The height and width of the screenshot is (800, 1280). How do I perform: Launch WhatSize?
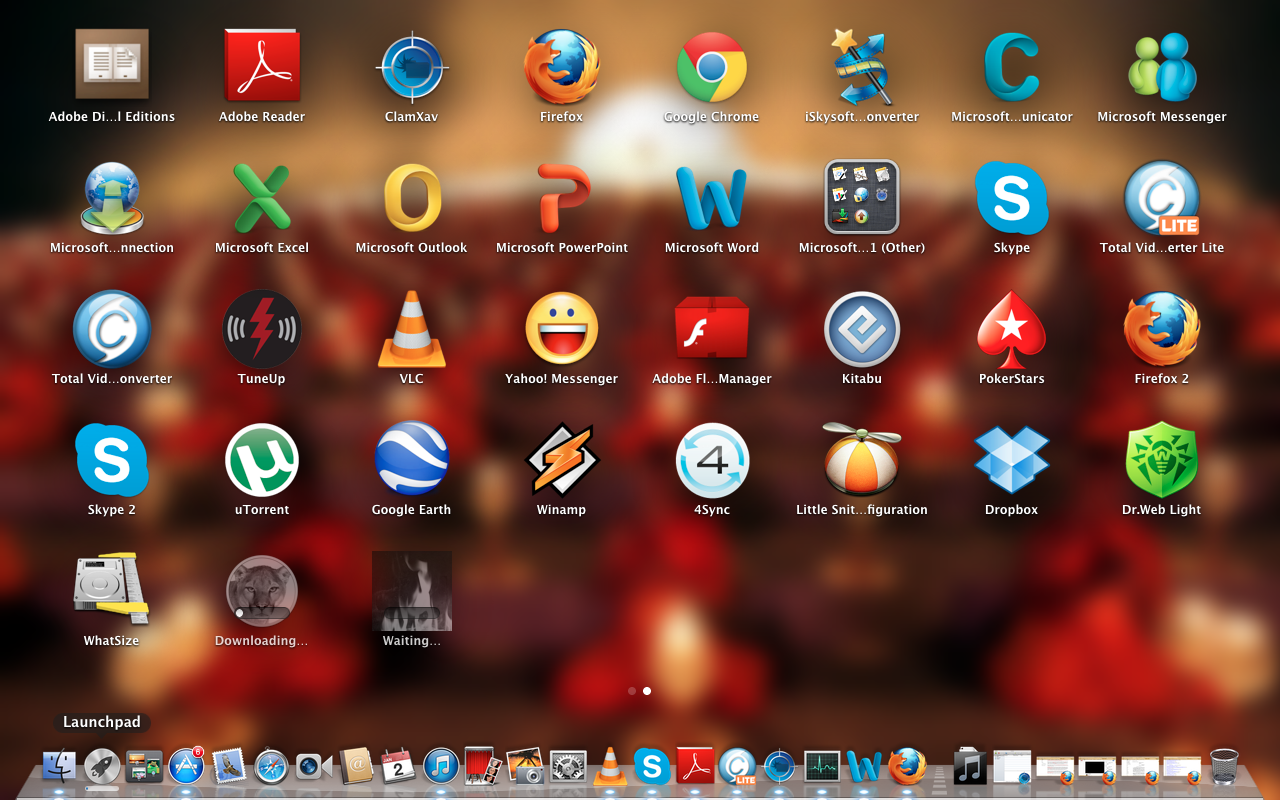112,590
